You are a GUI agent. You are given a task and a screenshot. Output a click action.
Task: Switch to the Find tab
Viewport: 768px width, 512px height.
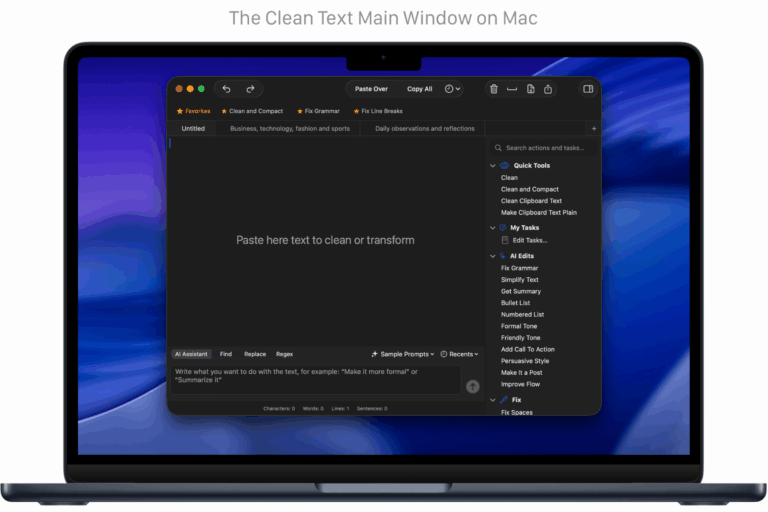226,354
